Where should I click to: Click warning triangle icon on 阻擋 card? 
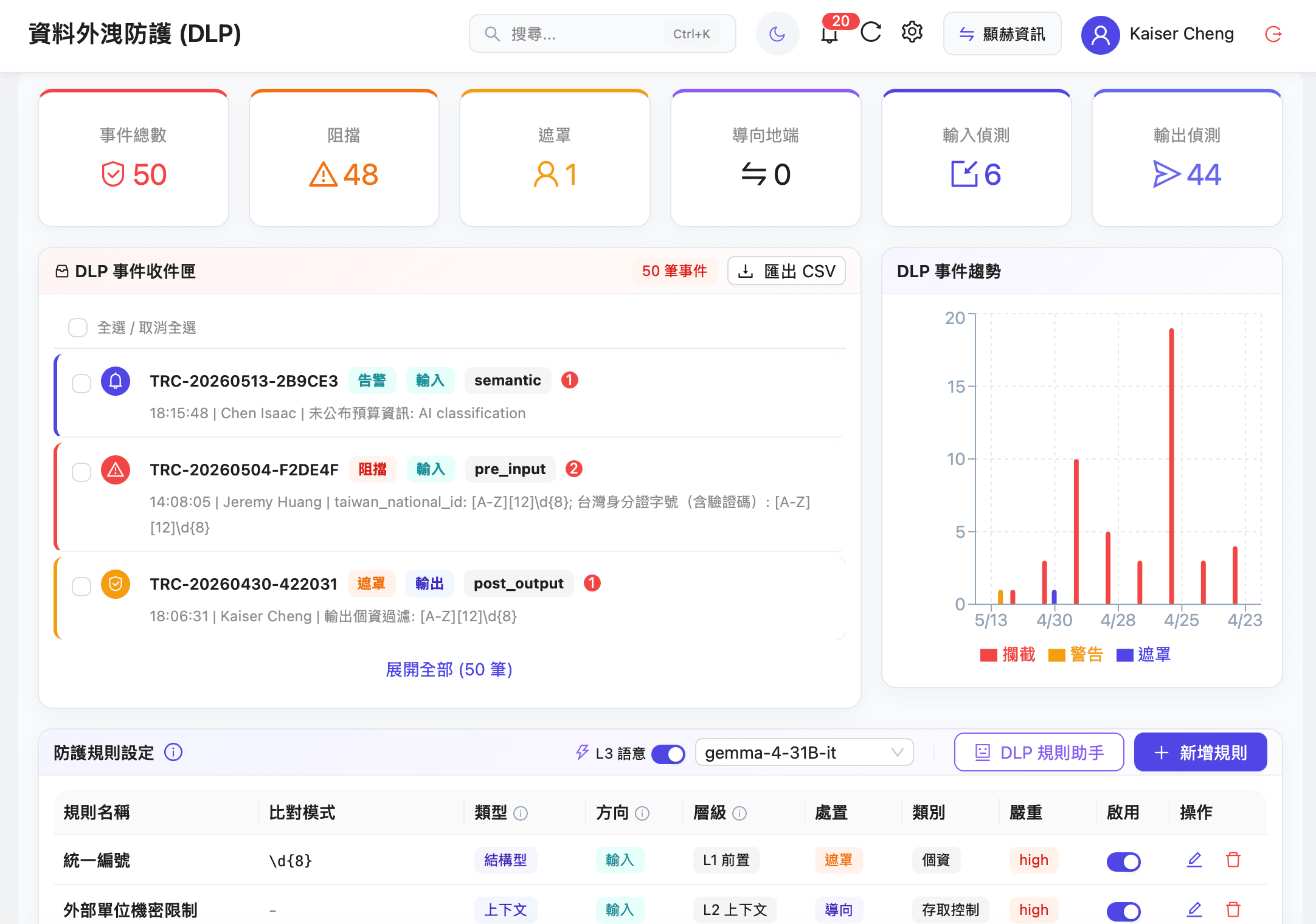[x=324, y=174]
